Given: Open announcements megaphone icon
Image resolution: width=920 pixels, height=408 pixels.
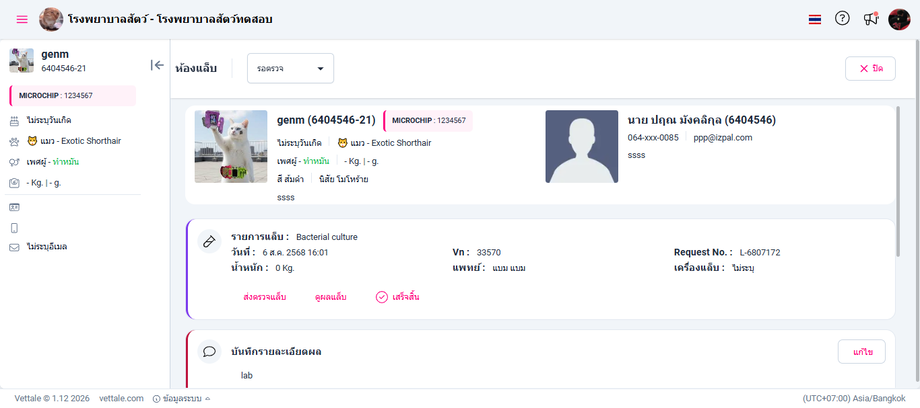Looking at the screenshot, I should click(x=871, y=19).
